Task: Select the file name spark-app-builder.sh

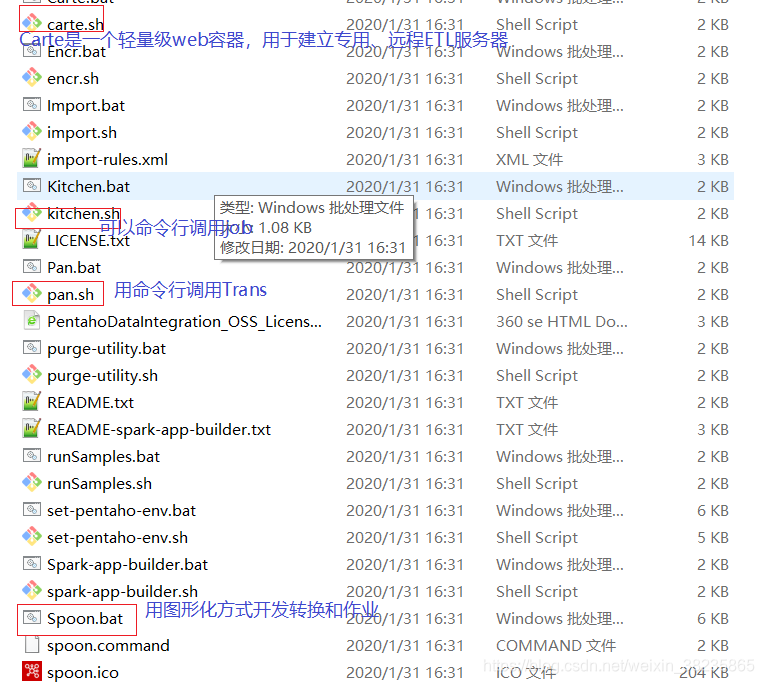Action: pos(122,591)
